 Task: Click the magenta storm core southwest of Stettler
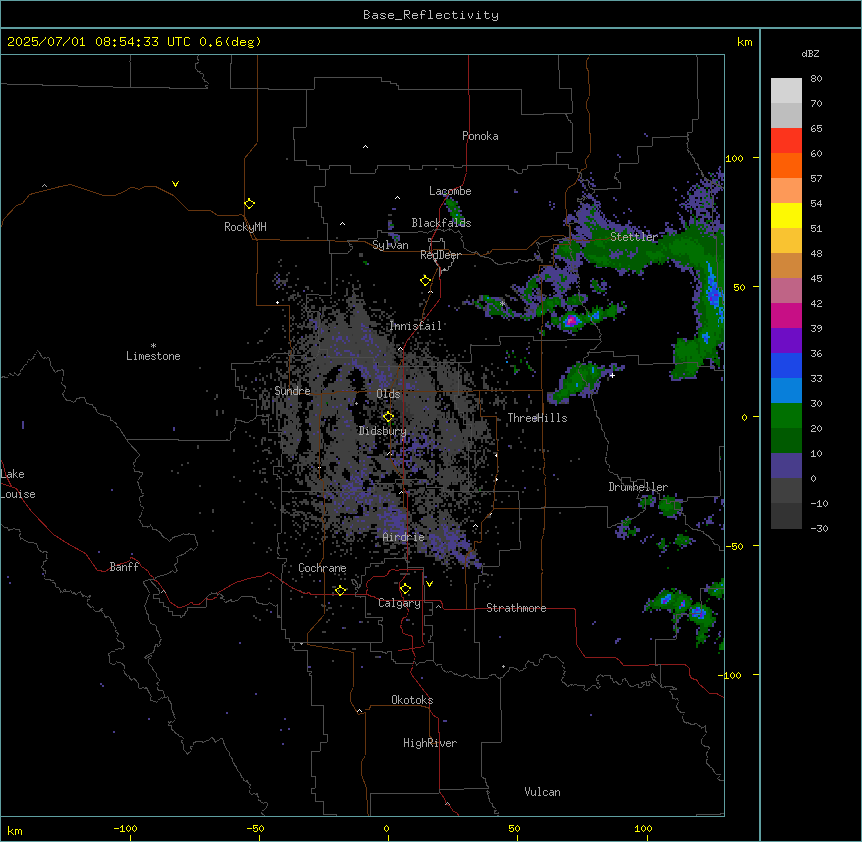tap(571, 320)
